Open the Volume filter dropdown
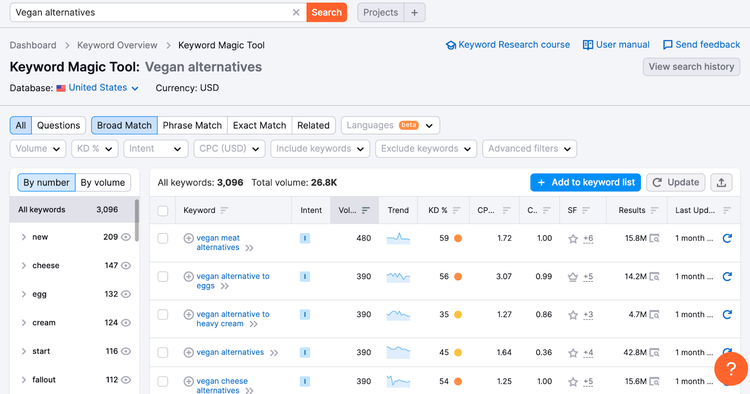This screenshot has width=750, height=394. 38,149
